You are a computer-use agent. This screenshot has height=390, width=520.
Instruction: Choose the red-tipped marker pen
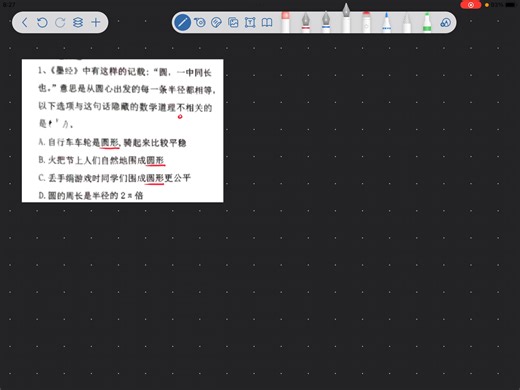point(366,22)
